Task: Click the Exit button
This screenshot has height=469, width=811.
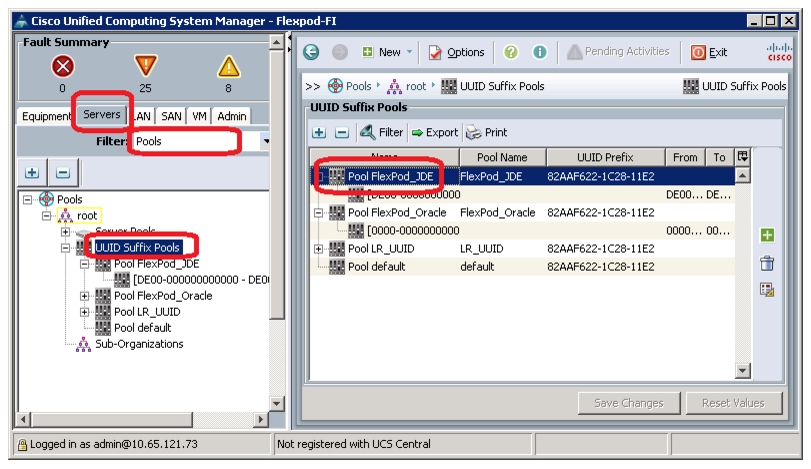Action: pos(709,52)
